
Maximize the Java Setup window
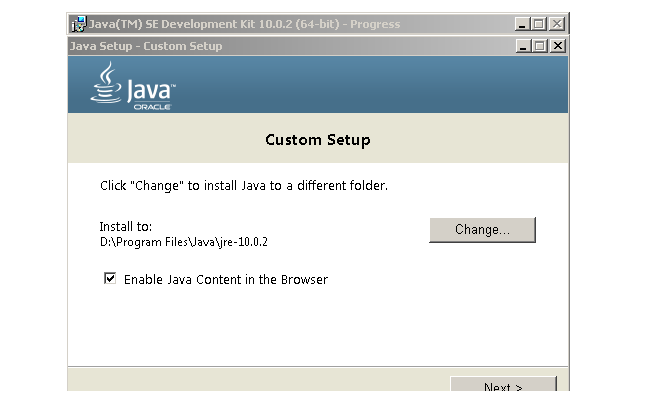click(540, 46)
